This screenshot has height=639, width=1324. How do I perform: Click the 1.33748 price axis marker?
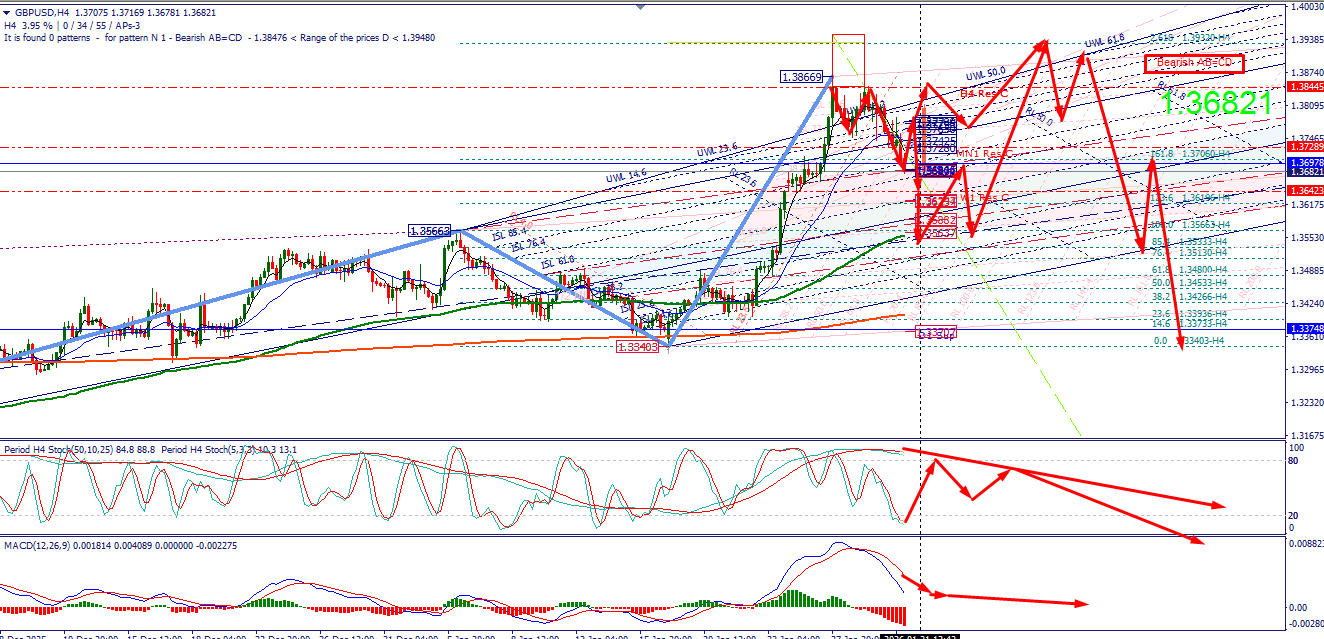click(x=1304, y=328)
